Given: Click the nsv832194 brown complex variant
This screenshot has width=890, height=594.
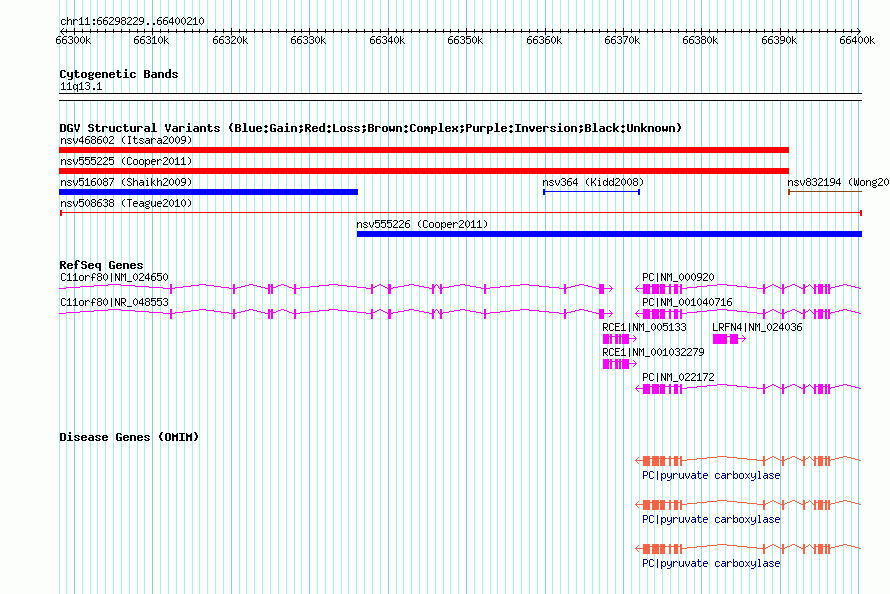Looking at the screenshot, I should [x=825, y=192].
